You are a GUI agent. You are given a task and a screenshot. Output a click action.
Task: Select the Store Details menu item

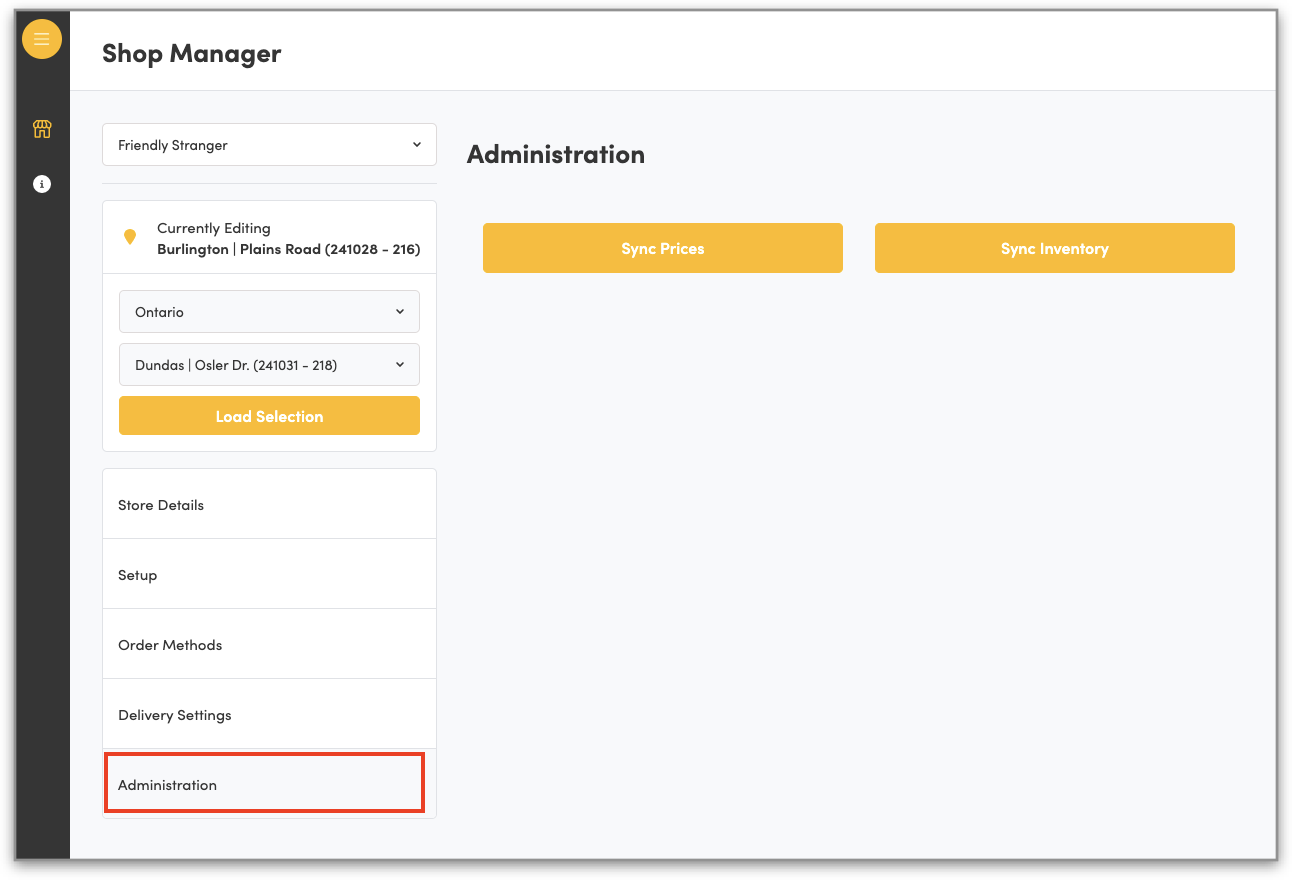[268, 505]
